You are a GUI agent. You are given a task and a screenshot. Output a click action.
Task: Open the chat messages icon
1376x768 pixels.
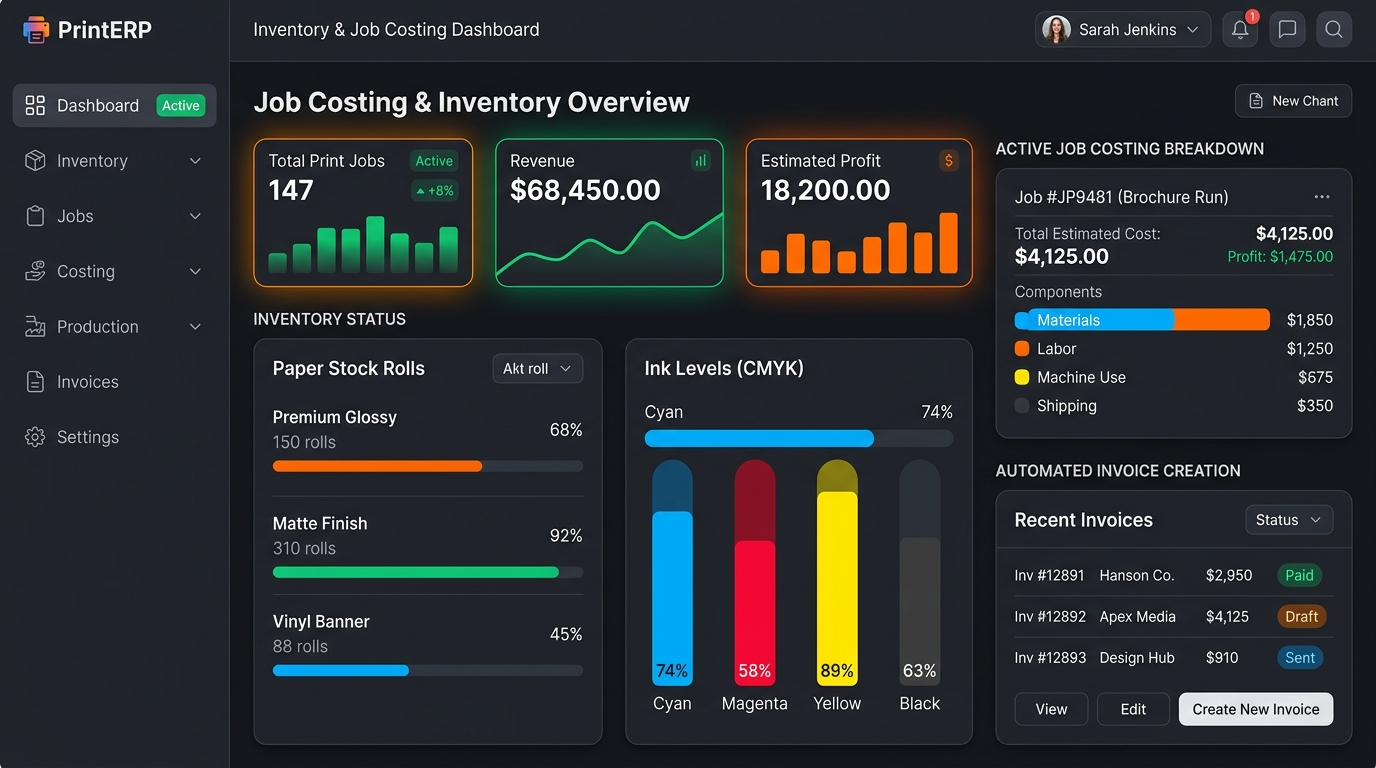(1288, 30)
